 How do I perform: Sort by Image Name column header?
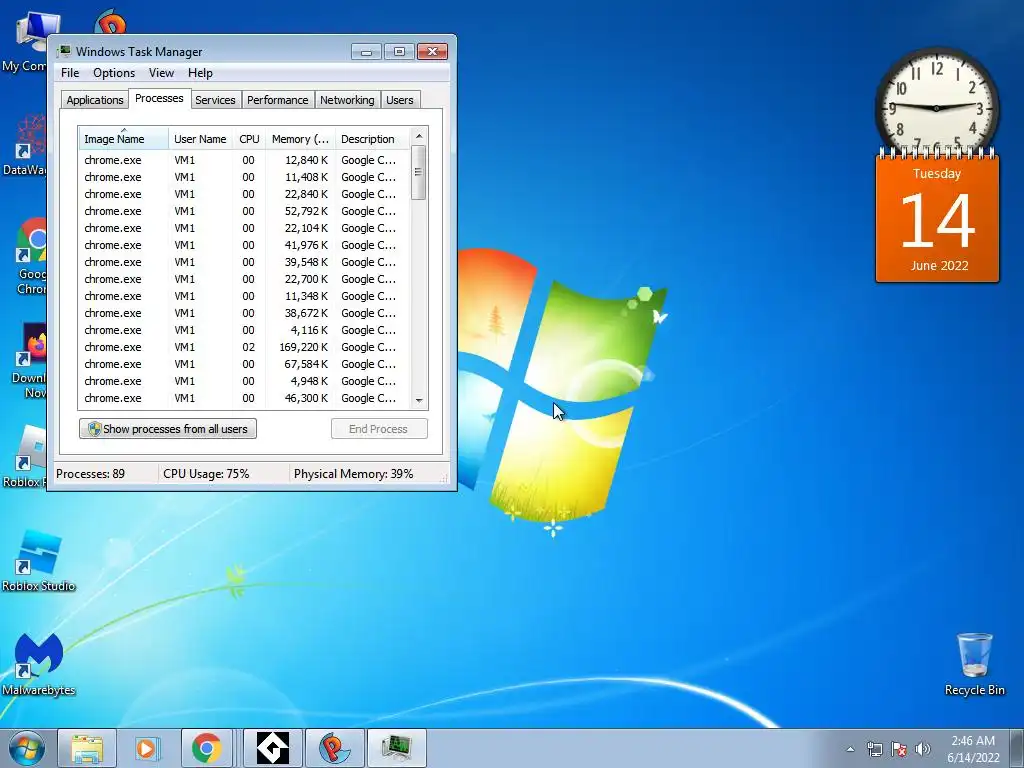(123, 139)
